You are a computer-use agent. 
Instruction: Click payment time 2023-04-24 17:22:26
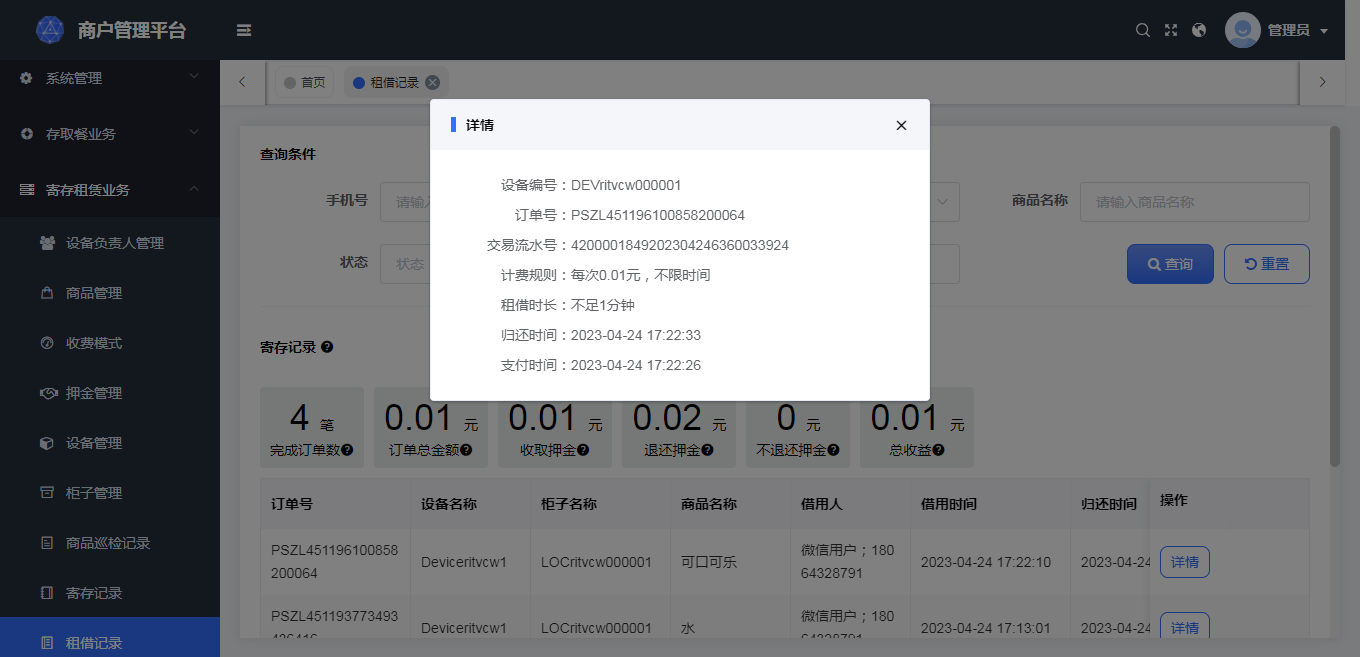(x=636, y=365)
